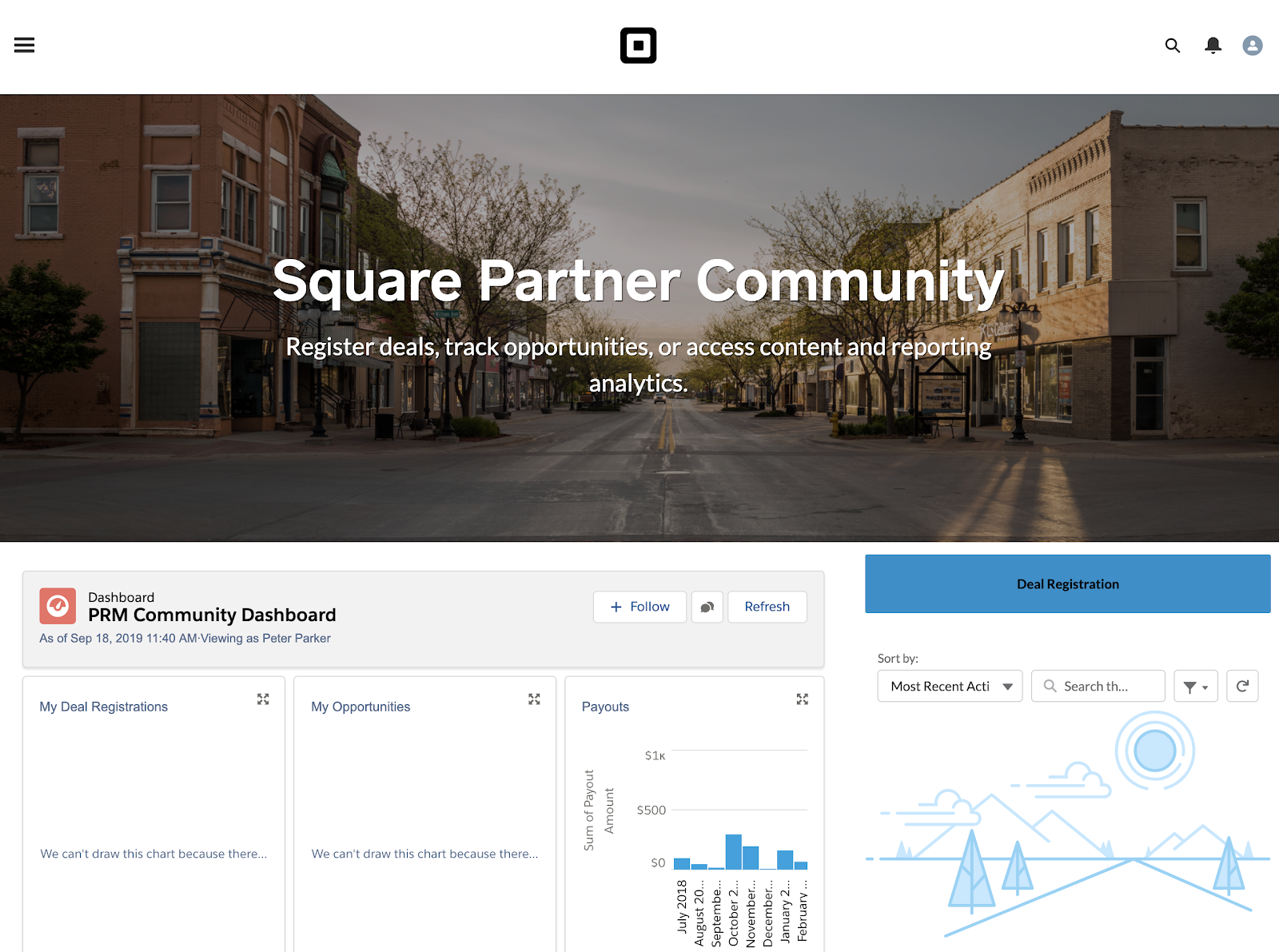
Task: Refresh the feed list with reload icon
Action: (x=1242, y=686)
